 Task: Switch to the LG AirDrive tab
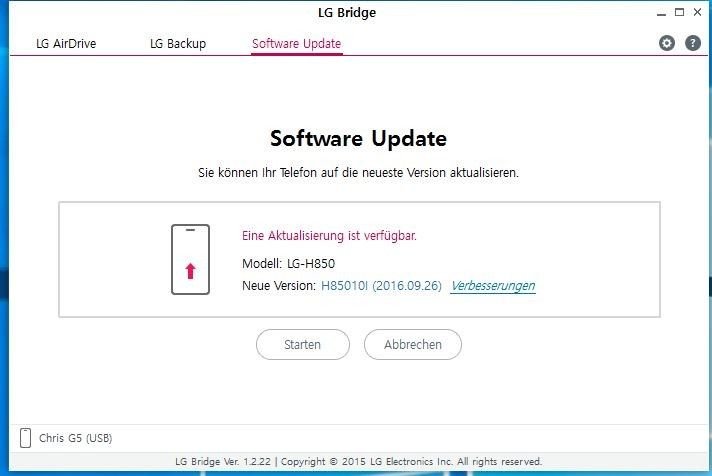tap(66, 44)
